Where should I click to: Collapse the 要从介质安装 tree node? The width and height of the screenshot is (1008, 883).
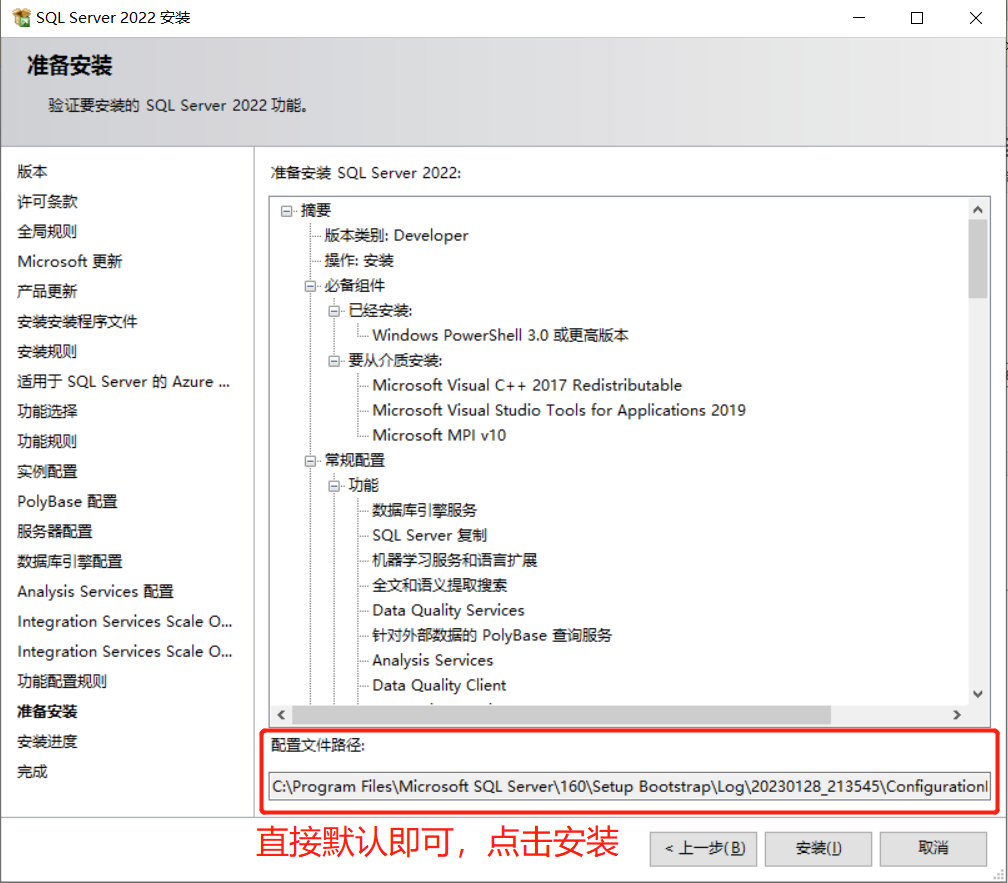tap(334, 361)
